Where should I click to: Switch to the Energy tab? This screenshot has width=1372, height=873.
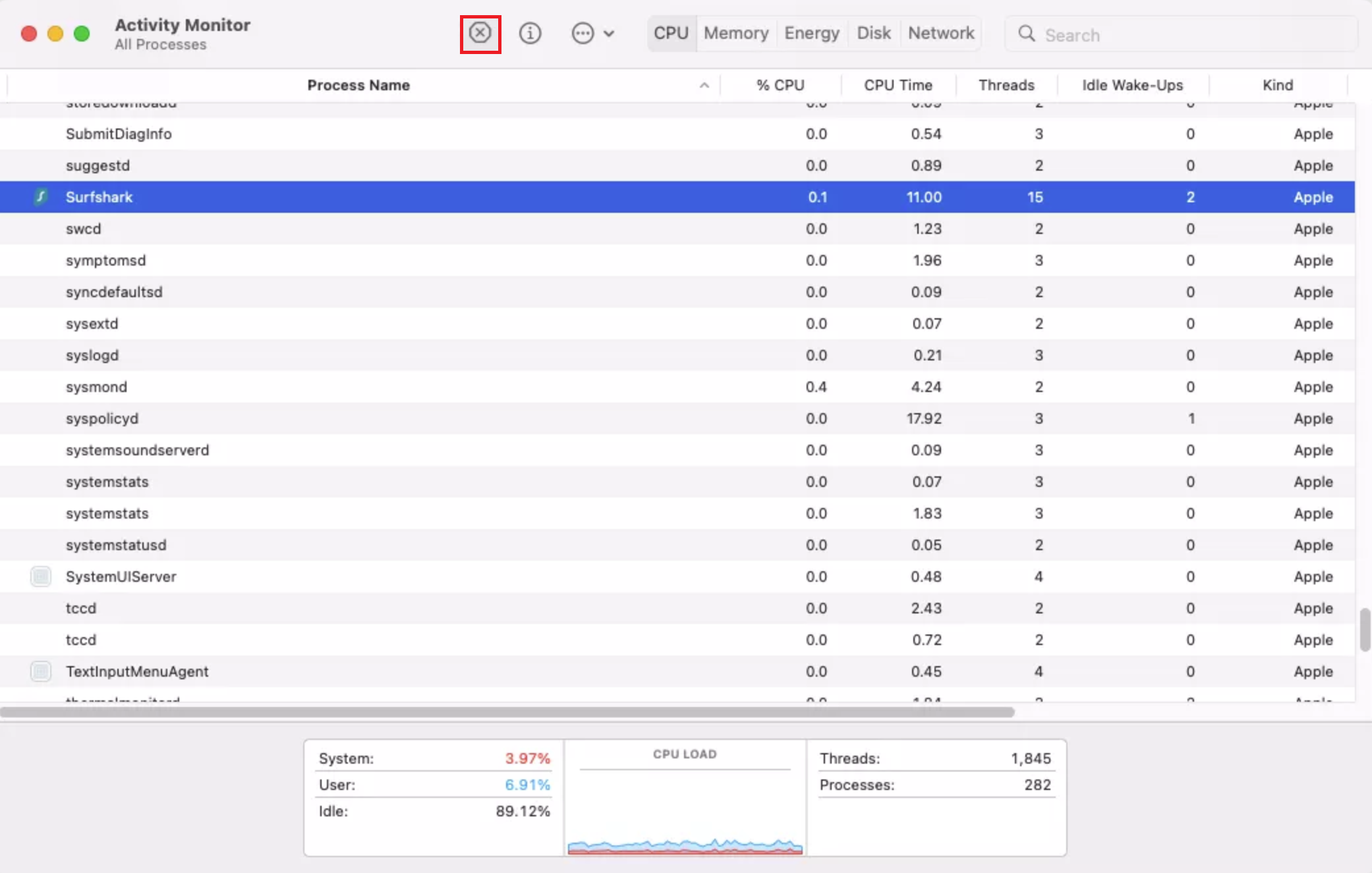click(x=811, y=33)
